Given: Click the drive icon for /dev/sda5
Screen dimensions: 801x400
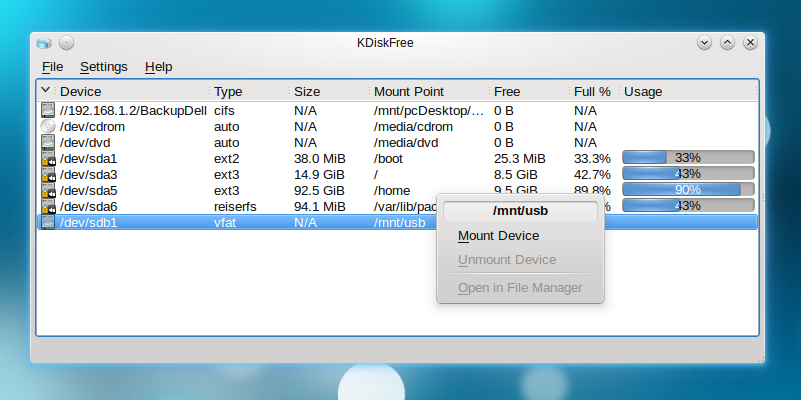Looking at the screenshot, I should click(47, 190).
